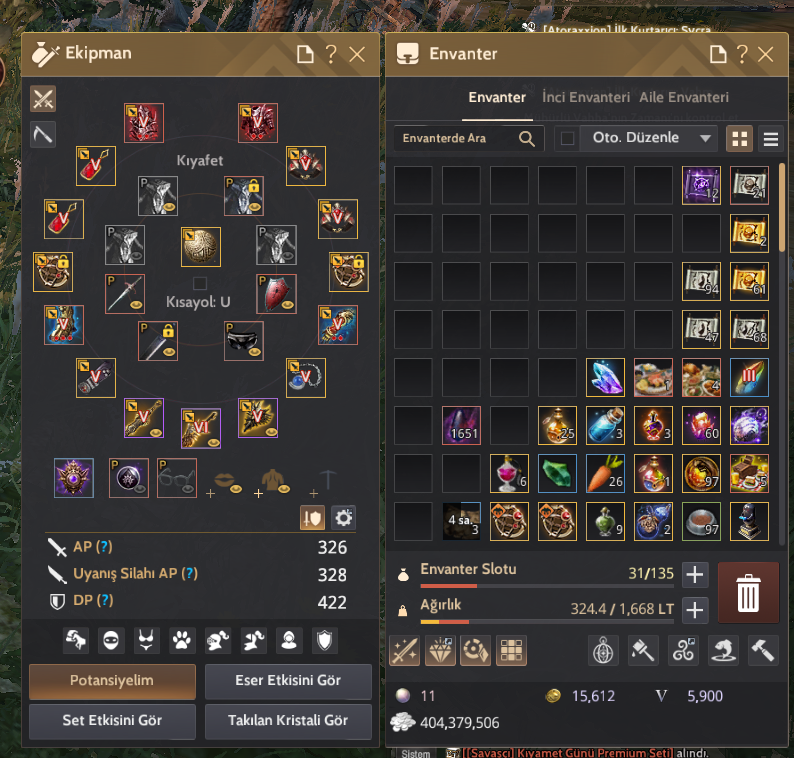Expand inventory slots with plus button
The height and width of the screenshot is (758, 794).
click(x=695, y=575)
